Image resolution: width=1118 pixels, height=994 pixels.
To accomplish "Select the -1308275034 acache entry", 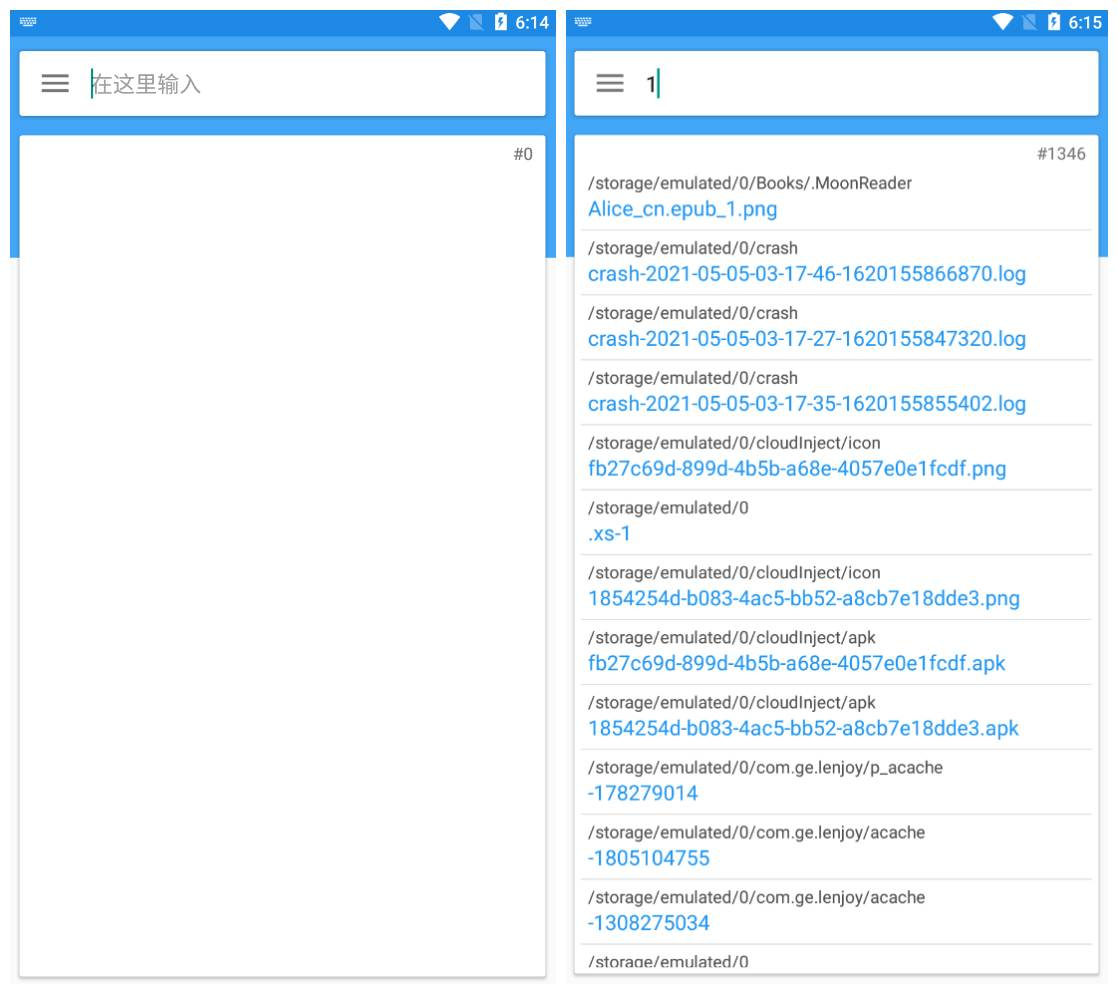I will (x=648, y=923).
